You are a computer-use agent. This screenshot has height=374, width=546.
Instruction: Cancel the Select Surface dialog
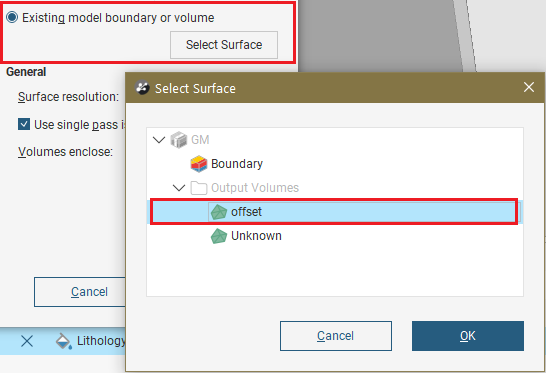[x=336, y=336]
